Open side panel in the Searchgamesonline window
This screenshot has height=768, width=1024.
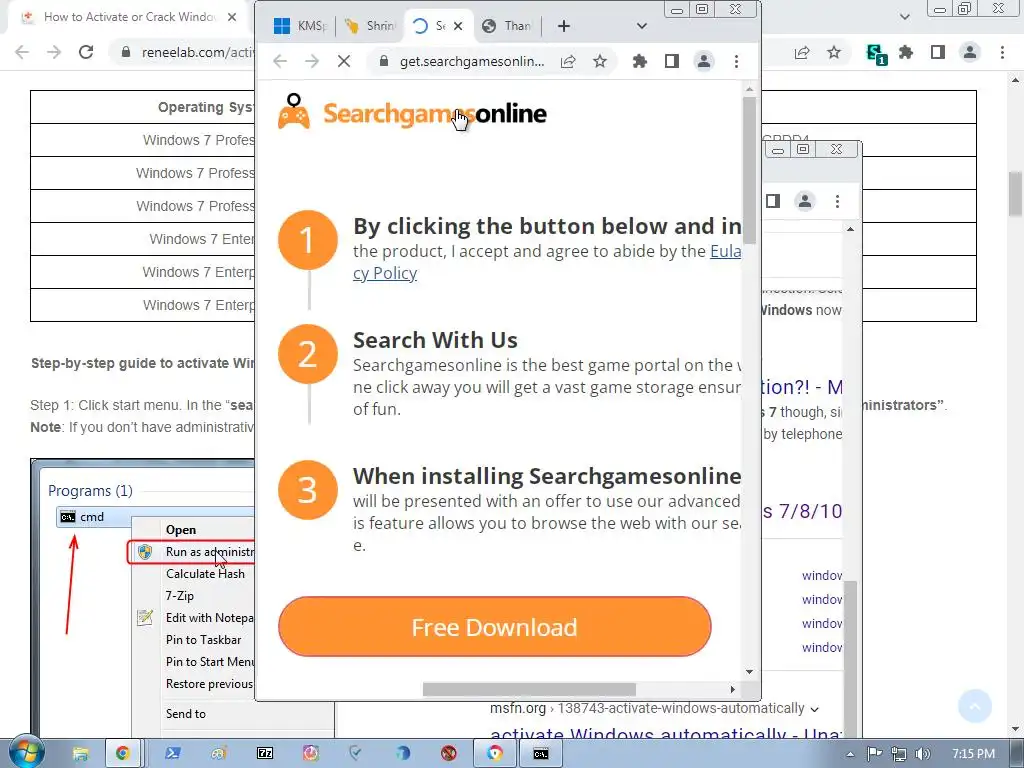pyautogui.click(x=671, y=61)
